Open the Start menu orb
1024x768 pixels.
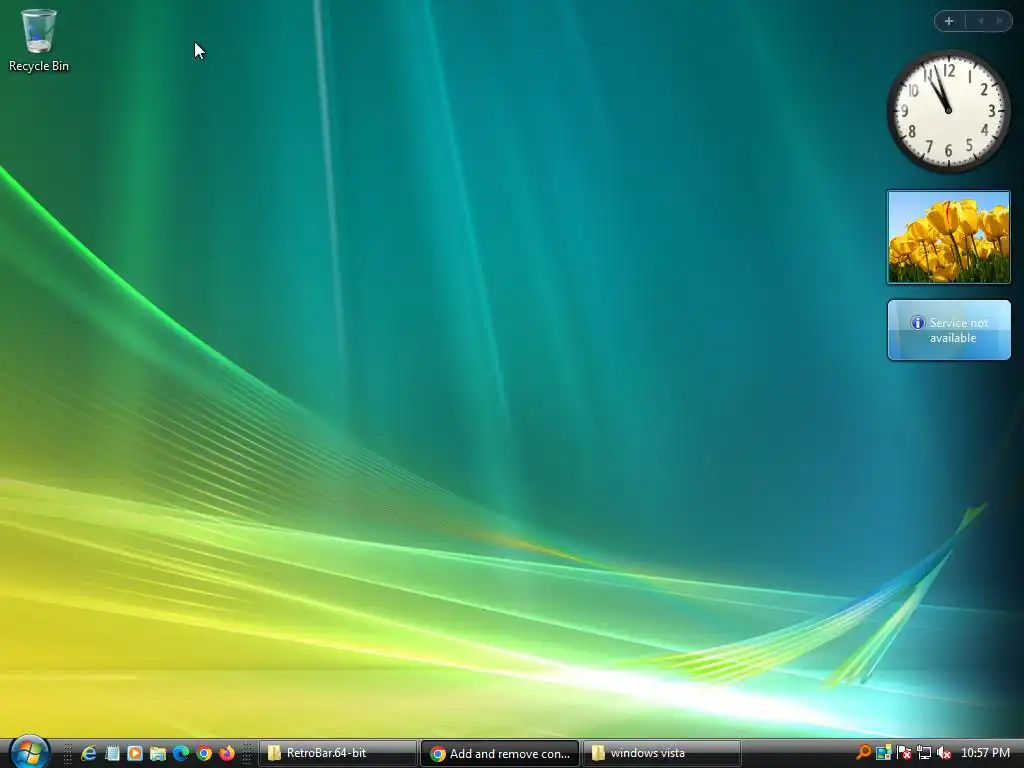[29, 752]
